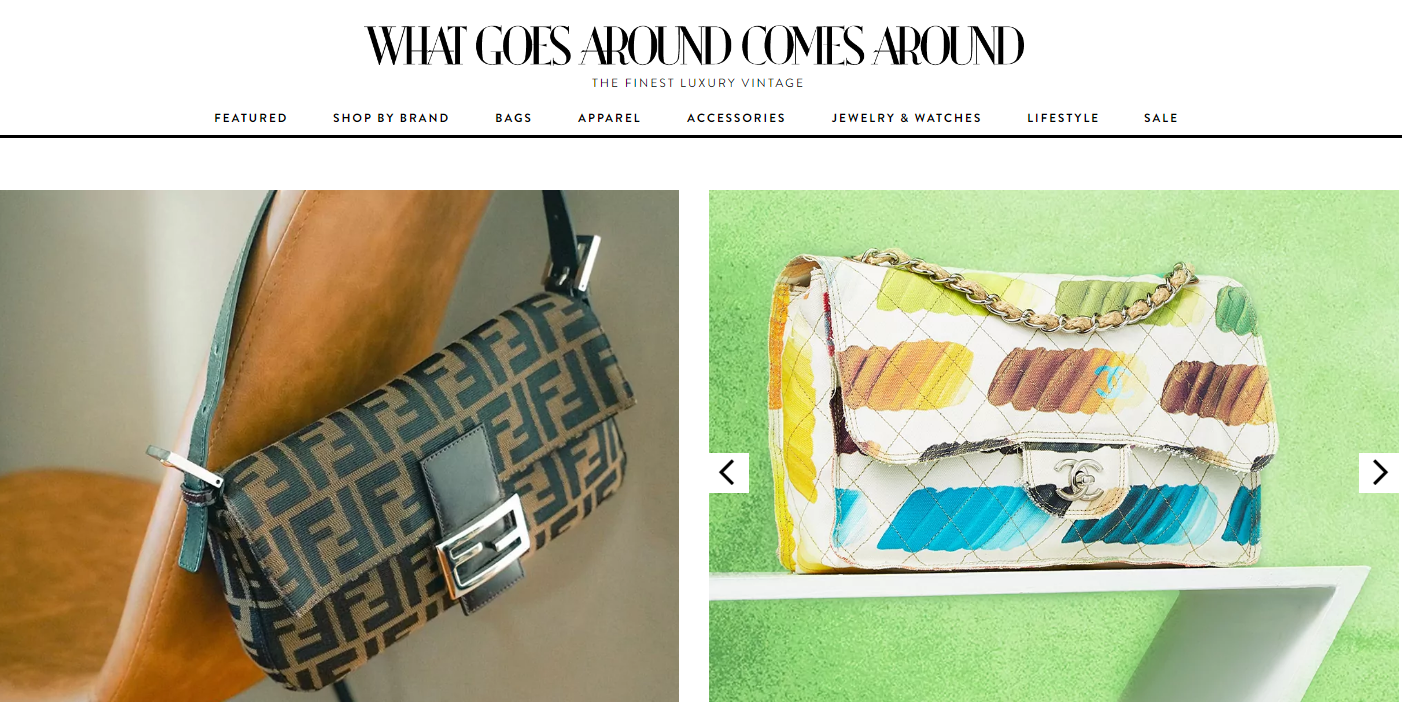Visit the Sale page
Image resolution: width=1402 pixels, height=704 pixels.
pyautogui.click(x=1161, y=118)
